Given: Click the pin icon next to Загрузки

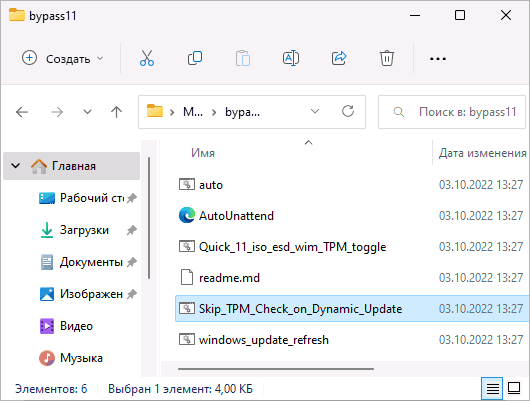Looking at the screenshot, I should coord(131,230).
